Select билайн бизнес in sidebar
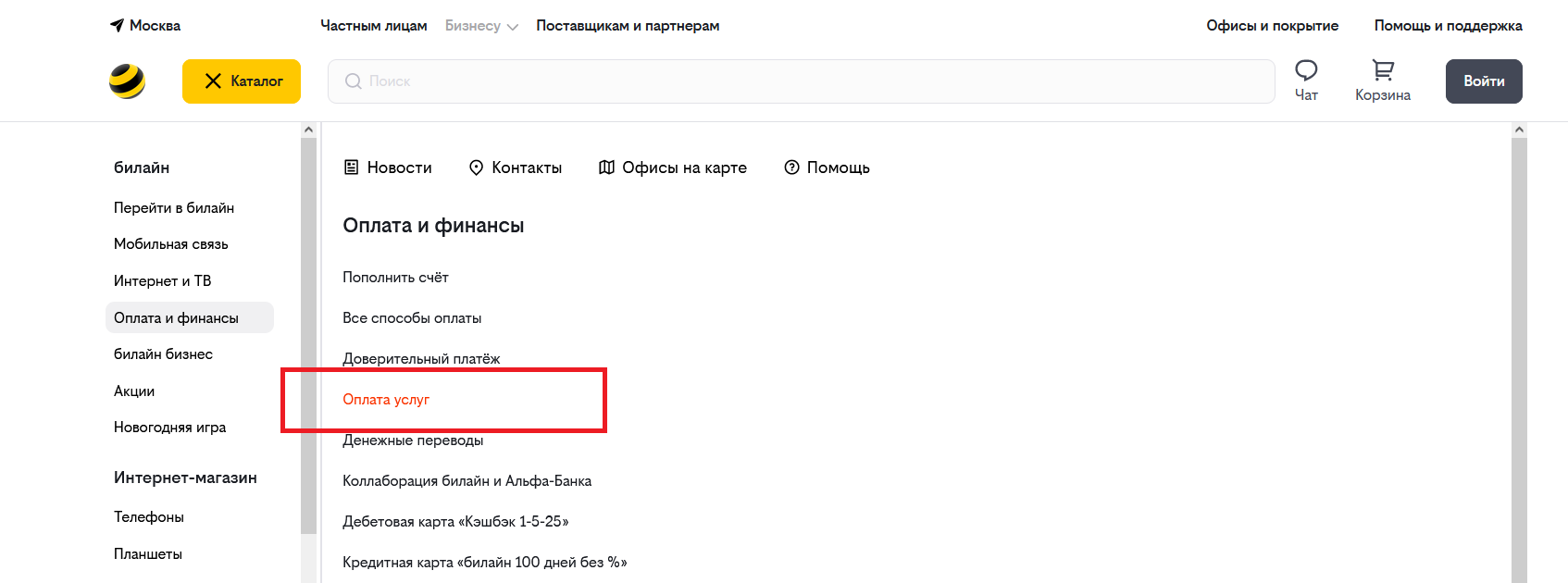The width and height of the screenshot is (1568, 583). 164,354
